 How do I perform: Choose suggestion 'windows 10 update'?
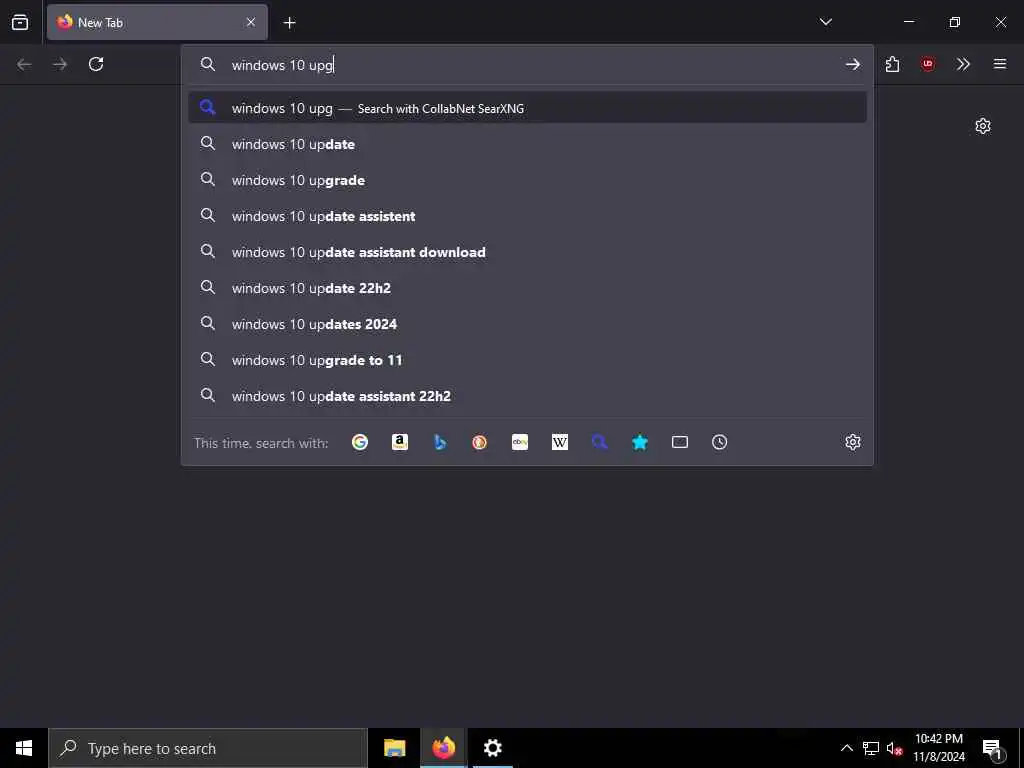pyautogui.click(x=527, y=144)
